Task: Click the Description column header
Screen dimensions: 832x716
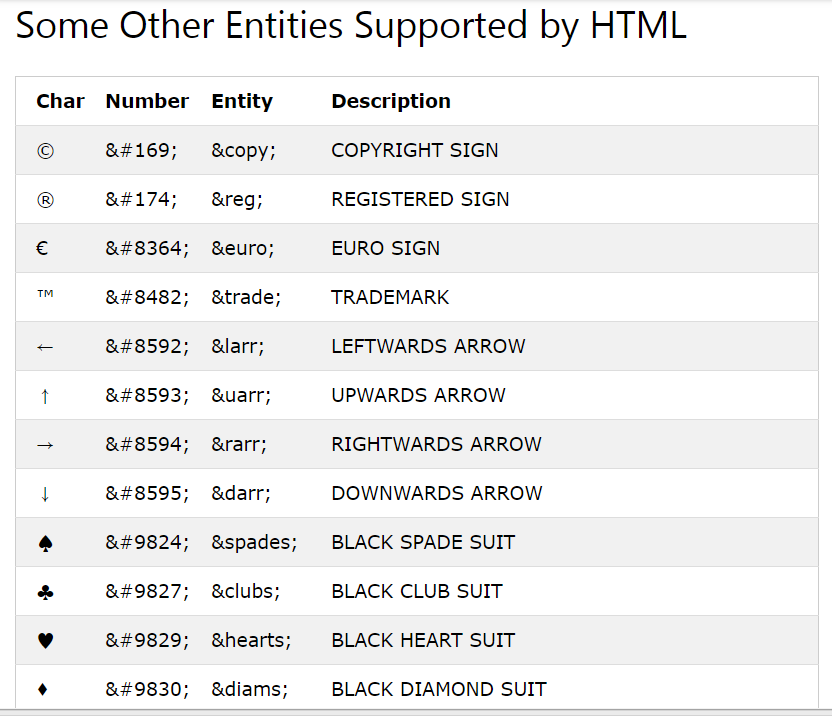Action: (x=391, y=101)
